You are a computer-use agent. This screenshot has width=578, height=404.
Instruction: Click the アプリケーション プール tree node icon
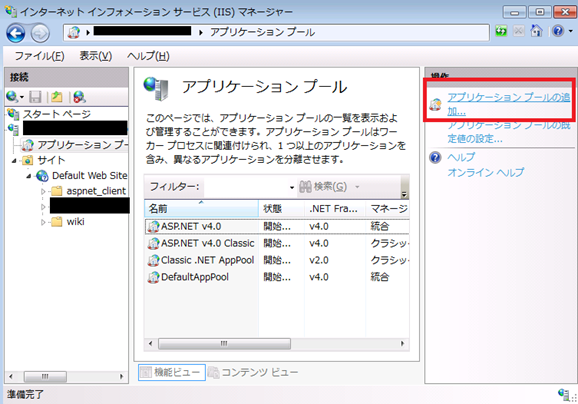pos(28,145)
